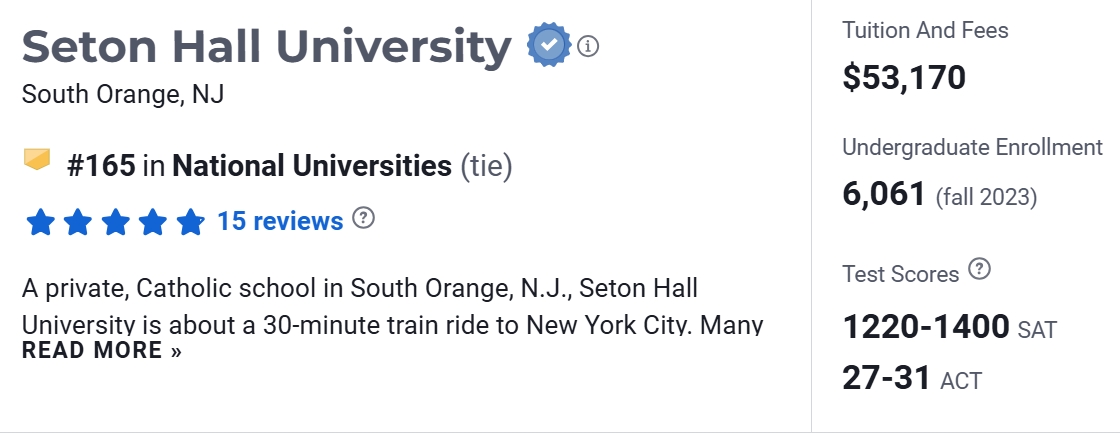Click the 27-31 ACT score range
The image size is (1120, 436).
pos(886,378)
